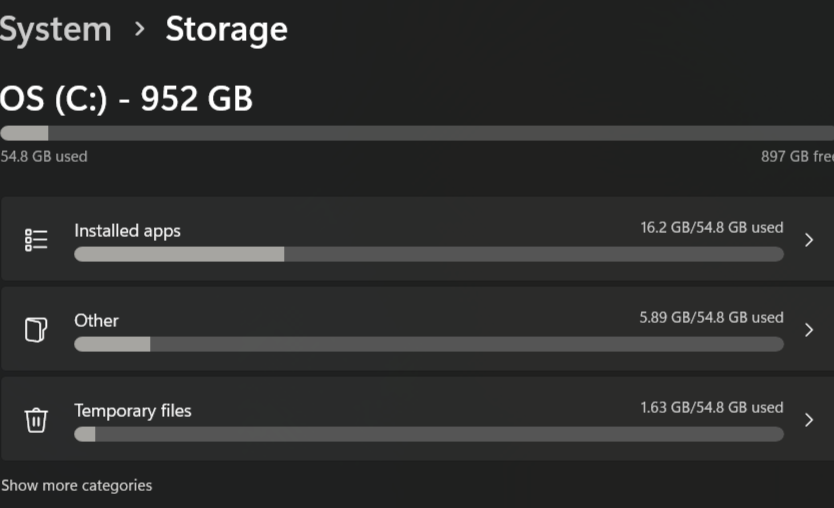Click the OS (C:) - 952 GB heading
Screen dimensions: 834x508
tap(127, 98)
